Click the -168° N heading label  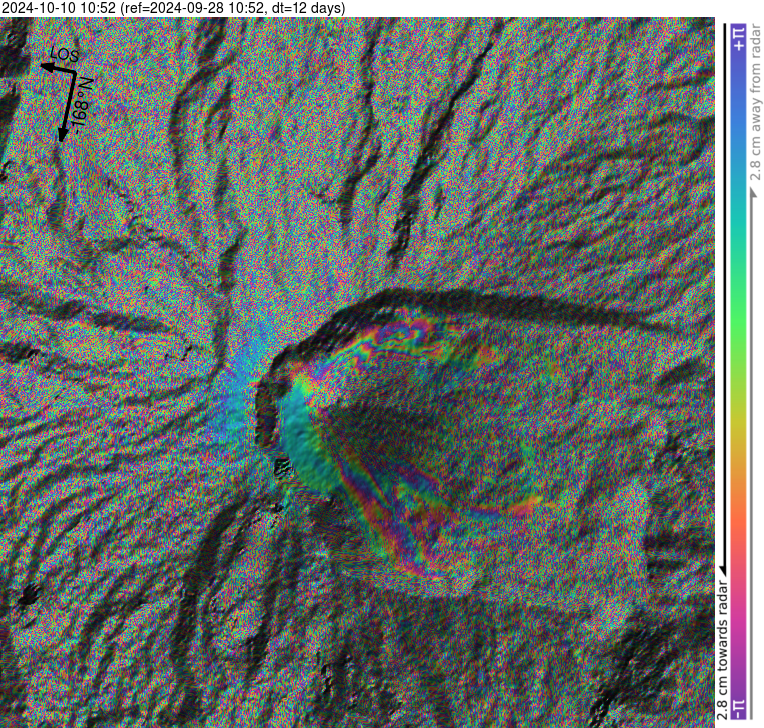[82, 106]
